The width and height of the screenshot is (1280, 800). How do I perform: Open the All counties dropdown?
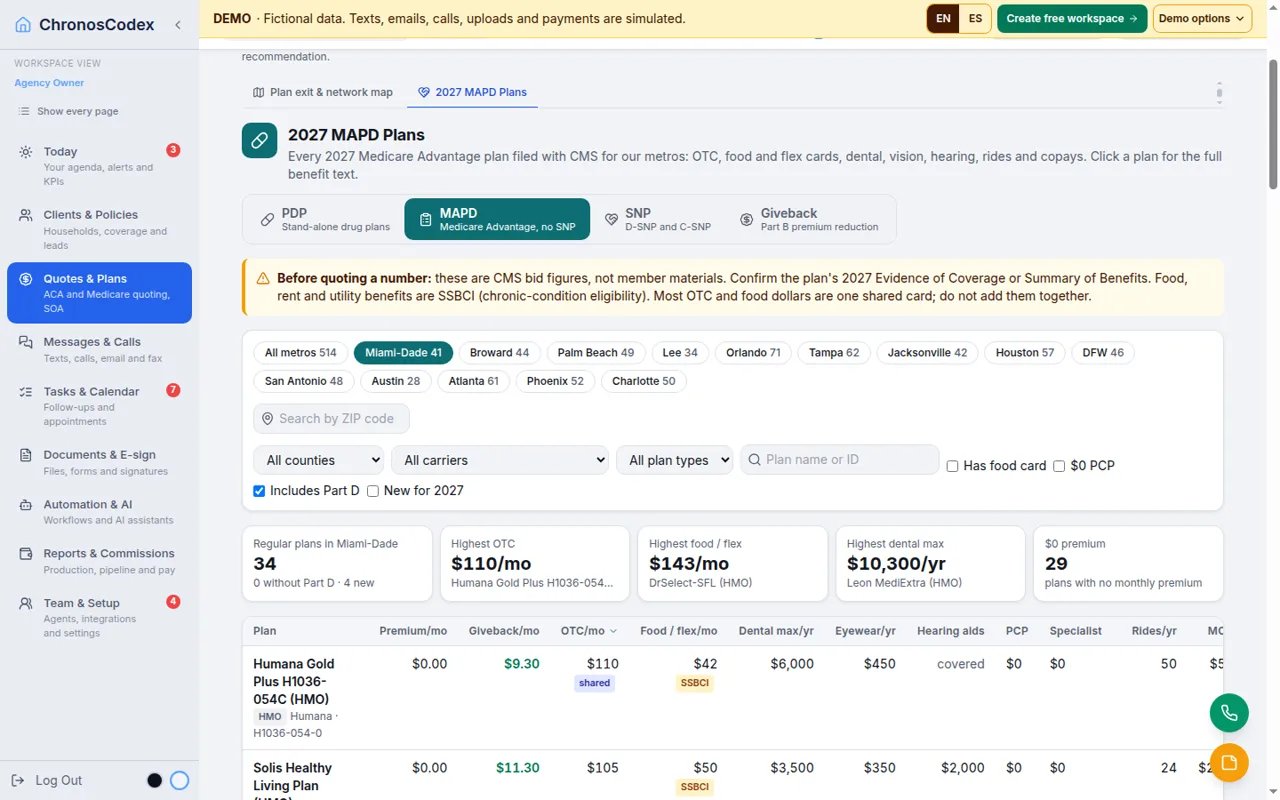[318, 460]
